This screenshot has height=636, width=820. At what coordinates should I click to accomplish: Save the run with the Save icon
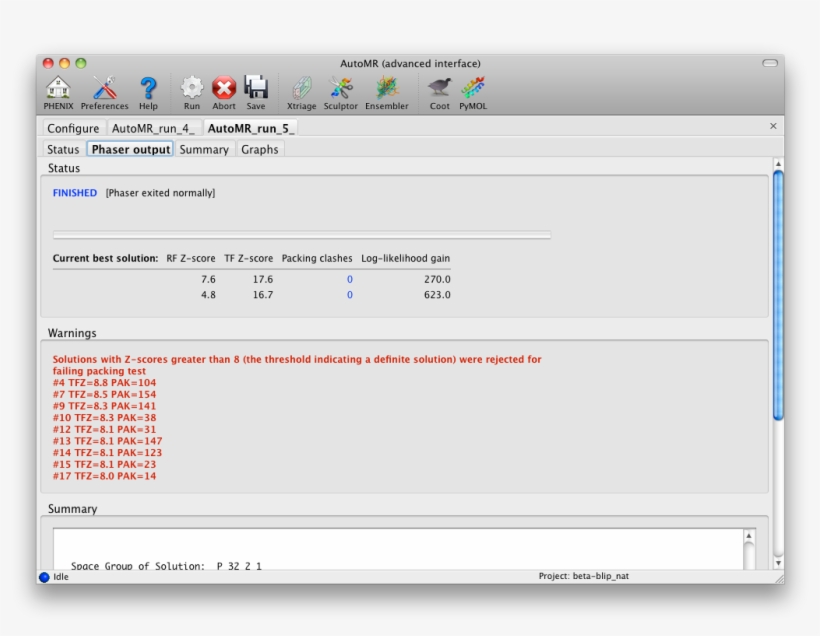255,87
